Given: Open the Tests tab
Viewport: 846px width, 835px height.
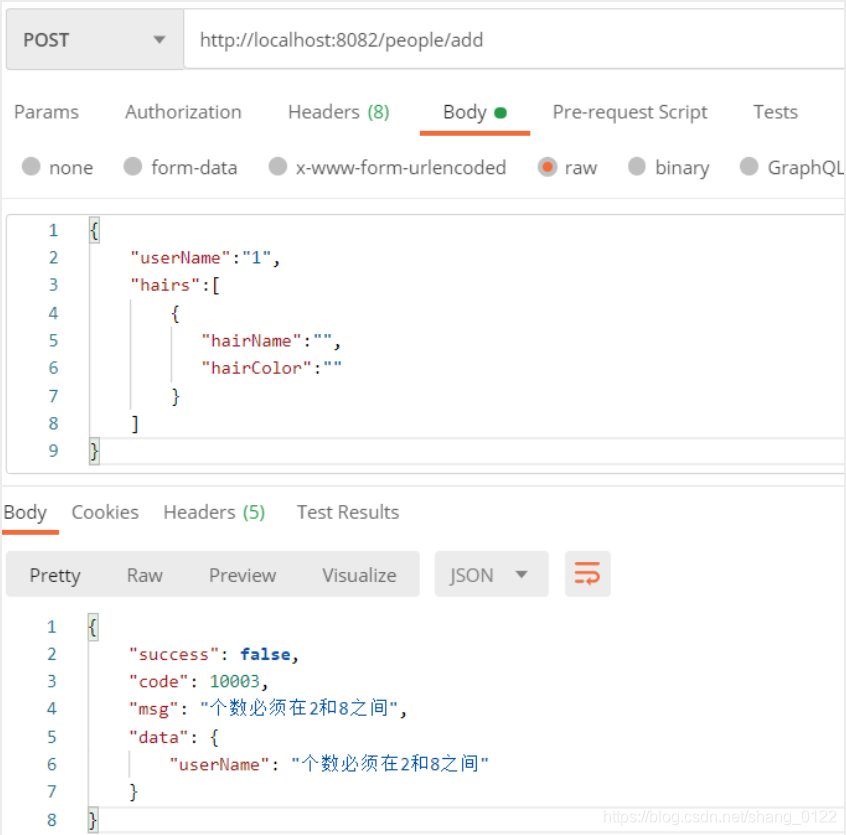Looking at the screenshot, I should tap(775, 112).
